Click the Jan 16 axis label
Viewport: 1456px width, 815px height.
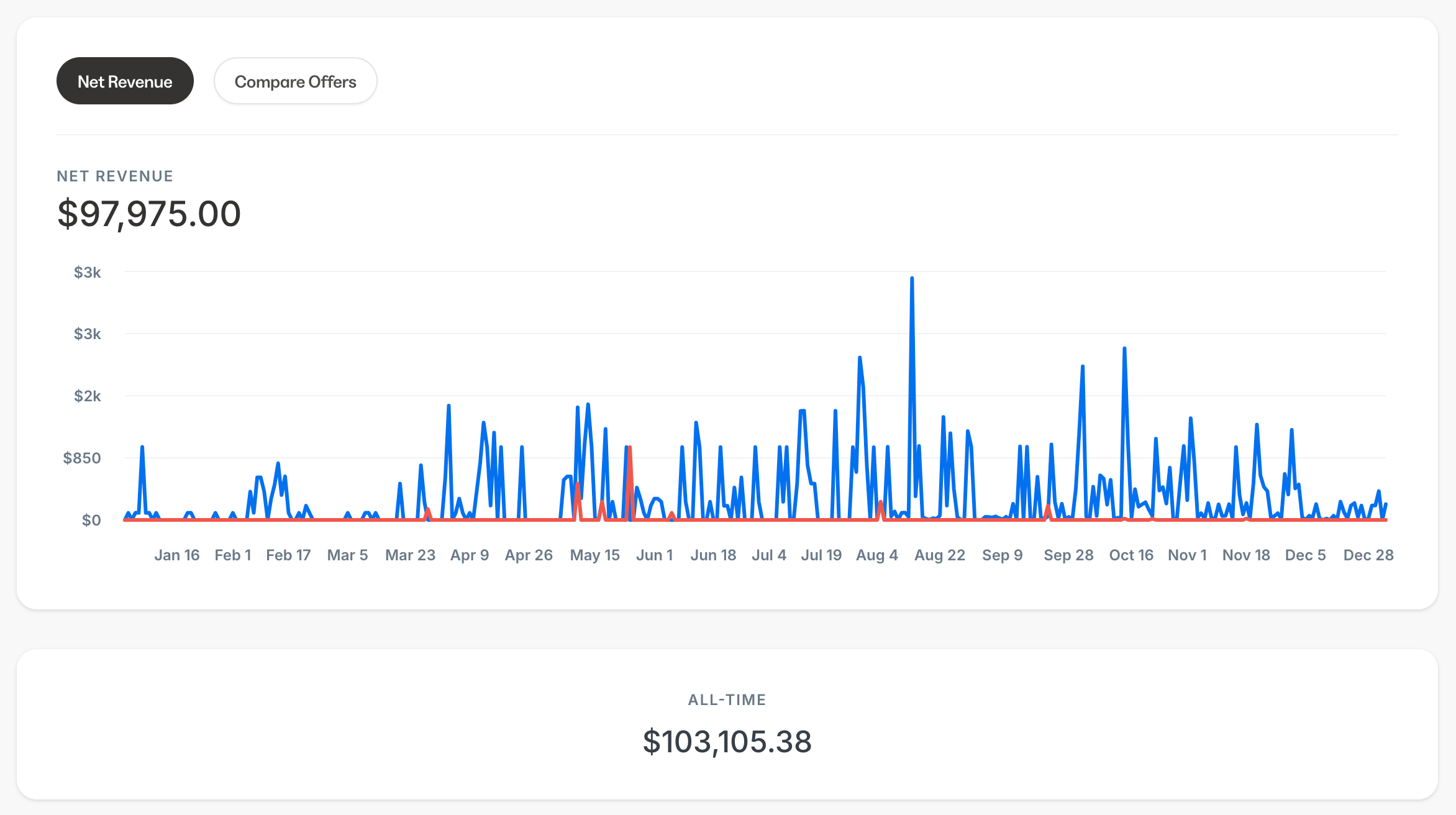click(176, 555)
